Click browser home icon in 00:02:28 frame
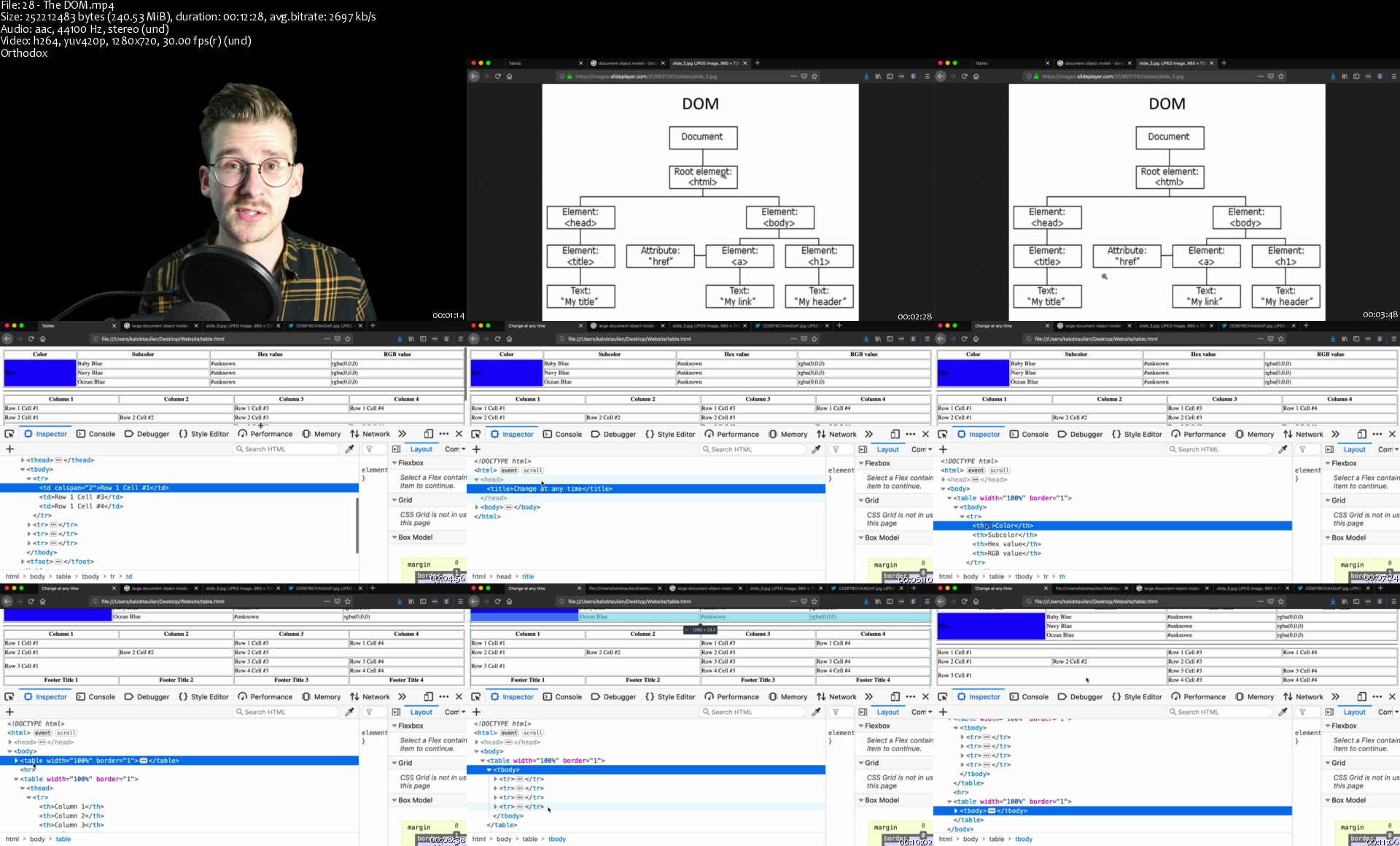The width and height of the screenshot is (1400, 846). coord(510,76)
